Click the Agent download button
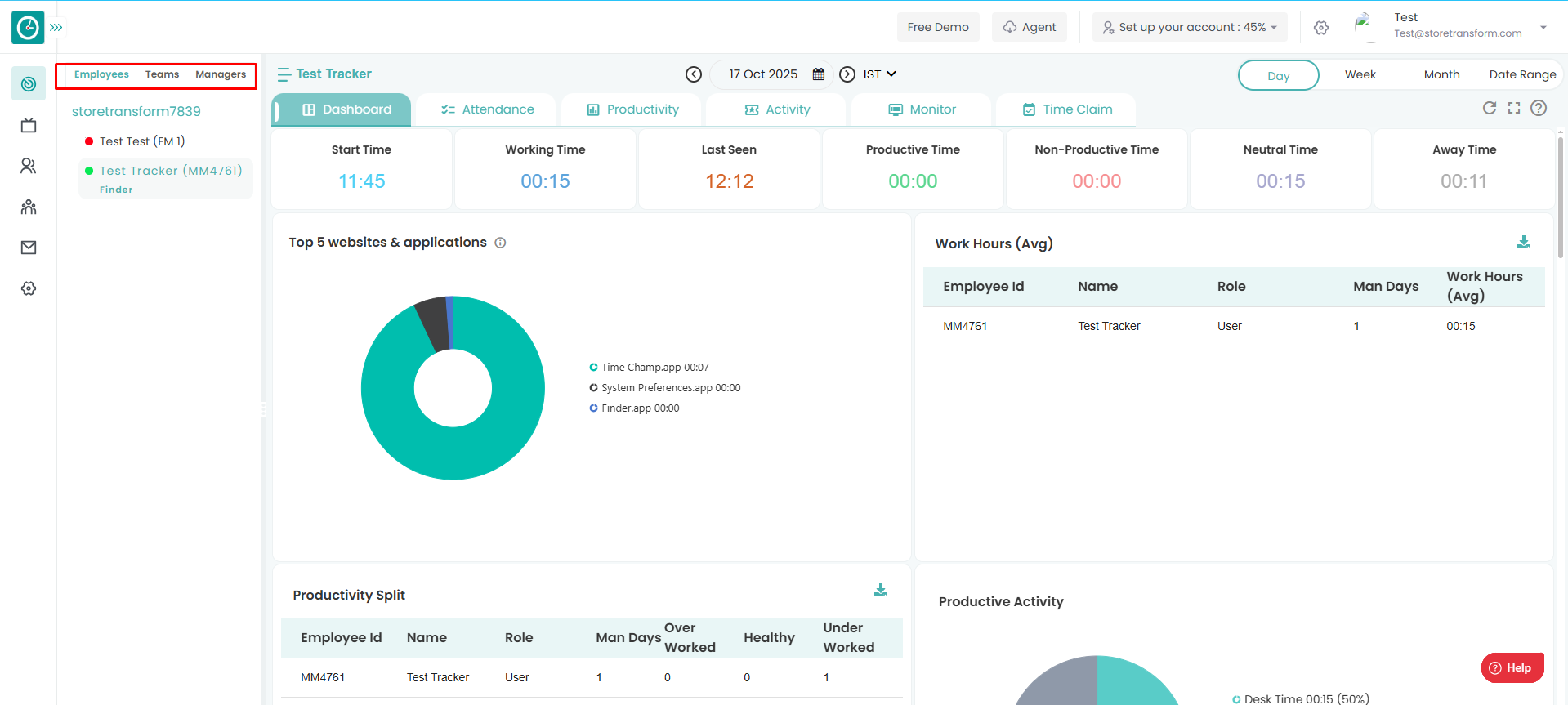This screenshot has height=705, width=1568. click(x=1030, y=27)
